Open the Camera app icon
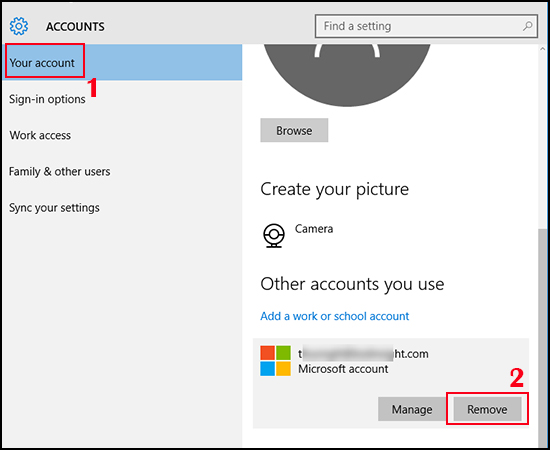The width and height of the screenshot is (550, 450). coord(274,235)
